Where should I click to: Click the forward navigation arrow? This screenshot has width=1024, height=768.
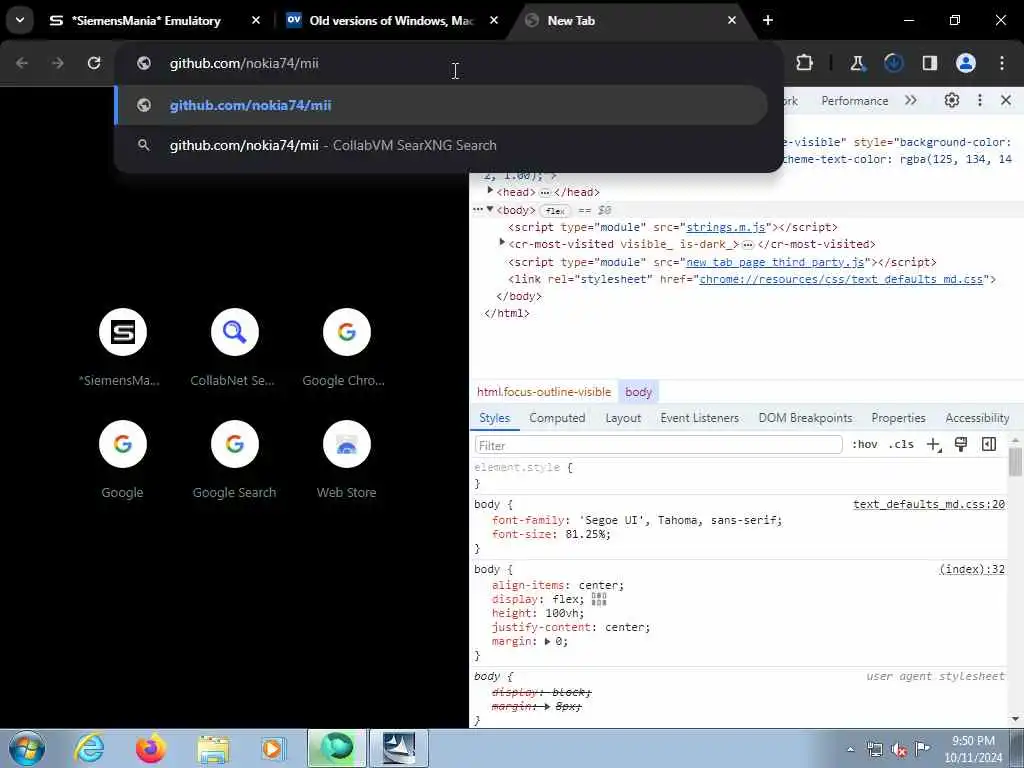[x=57, y=63]
